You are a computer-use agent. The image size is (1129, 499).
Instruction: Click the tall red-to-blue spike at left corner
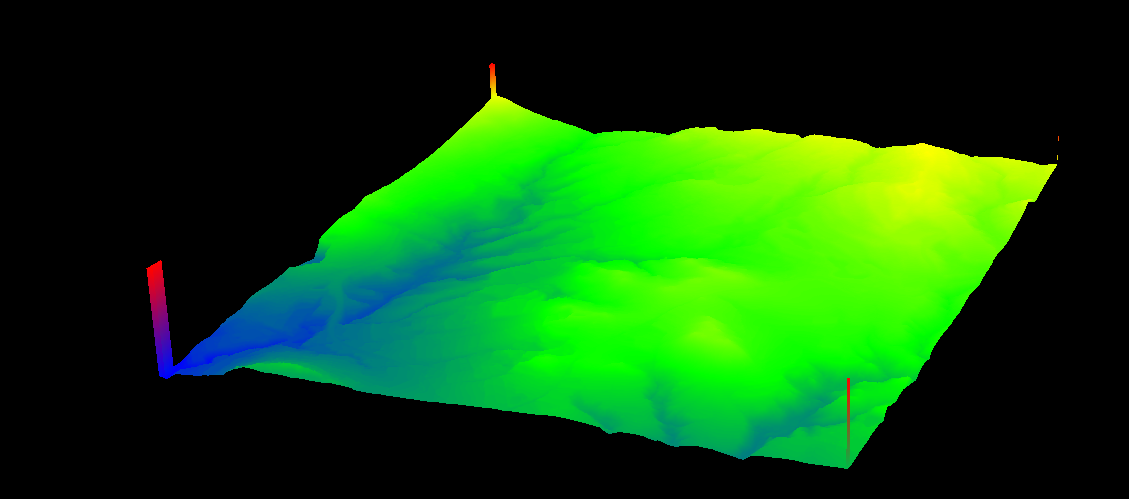(x=159, y=319)
